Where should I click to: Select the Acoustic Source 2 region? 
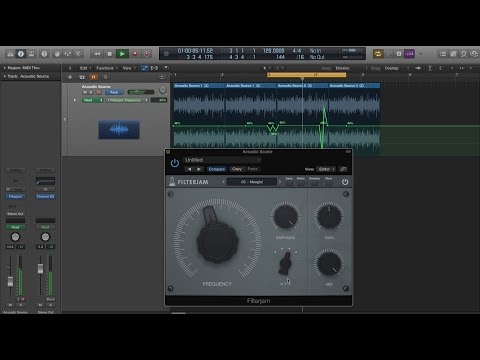[x=302, y=115]
